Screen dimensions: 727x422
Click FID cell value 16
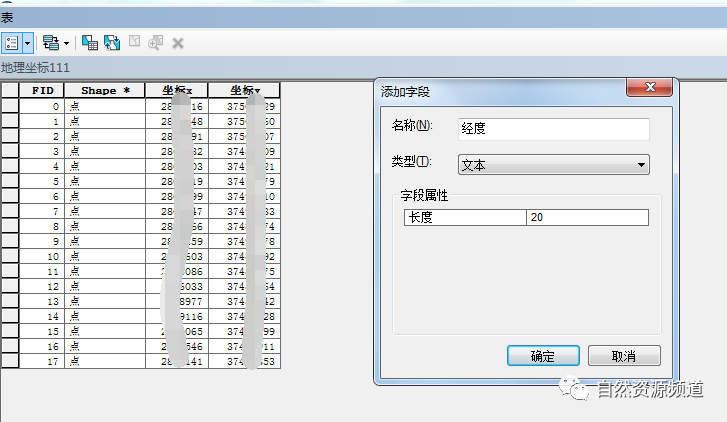42,346
